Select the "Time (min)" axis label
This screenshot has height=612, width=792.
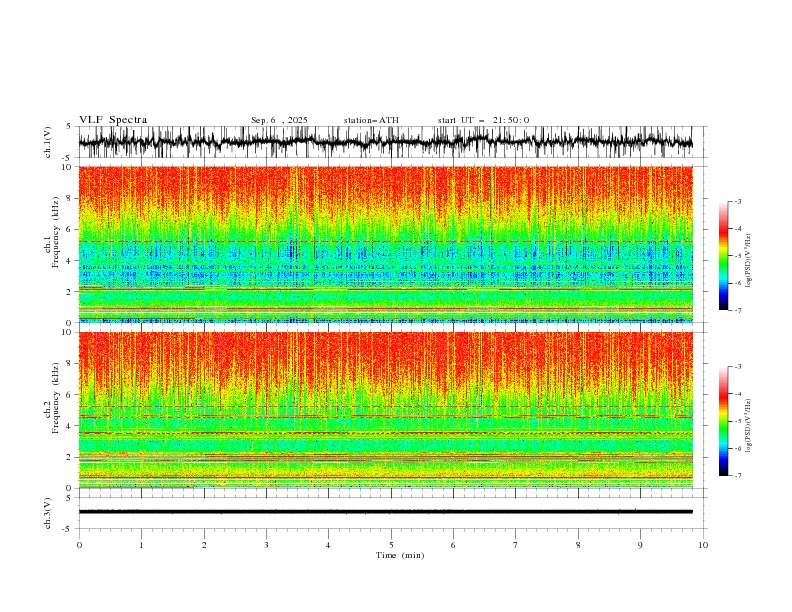click(400, 555)
